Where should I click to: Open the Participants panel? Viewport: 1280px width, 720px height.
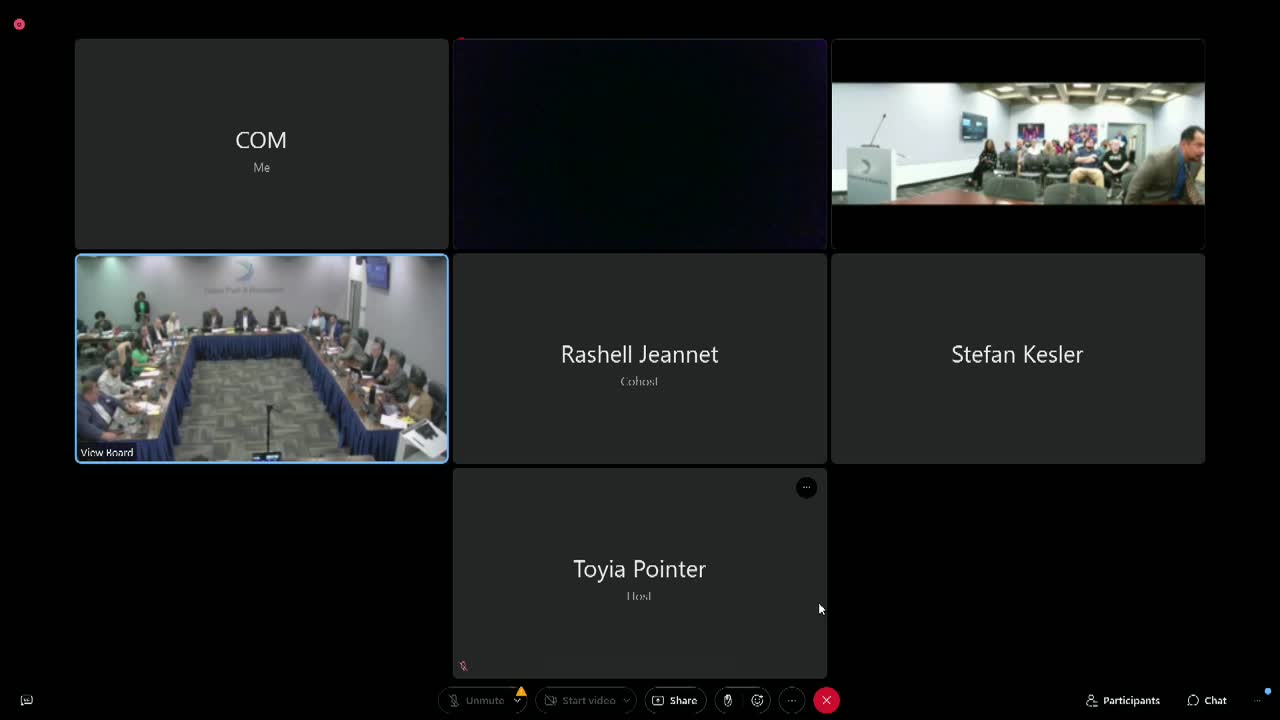[x=1123, y=700]
